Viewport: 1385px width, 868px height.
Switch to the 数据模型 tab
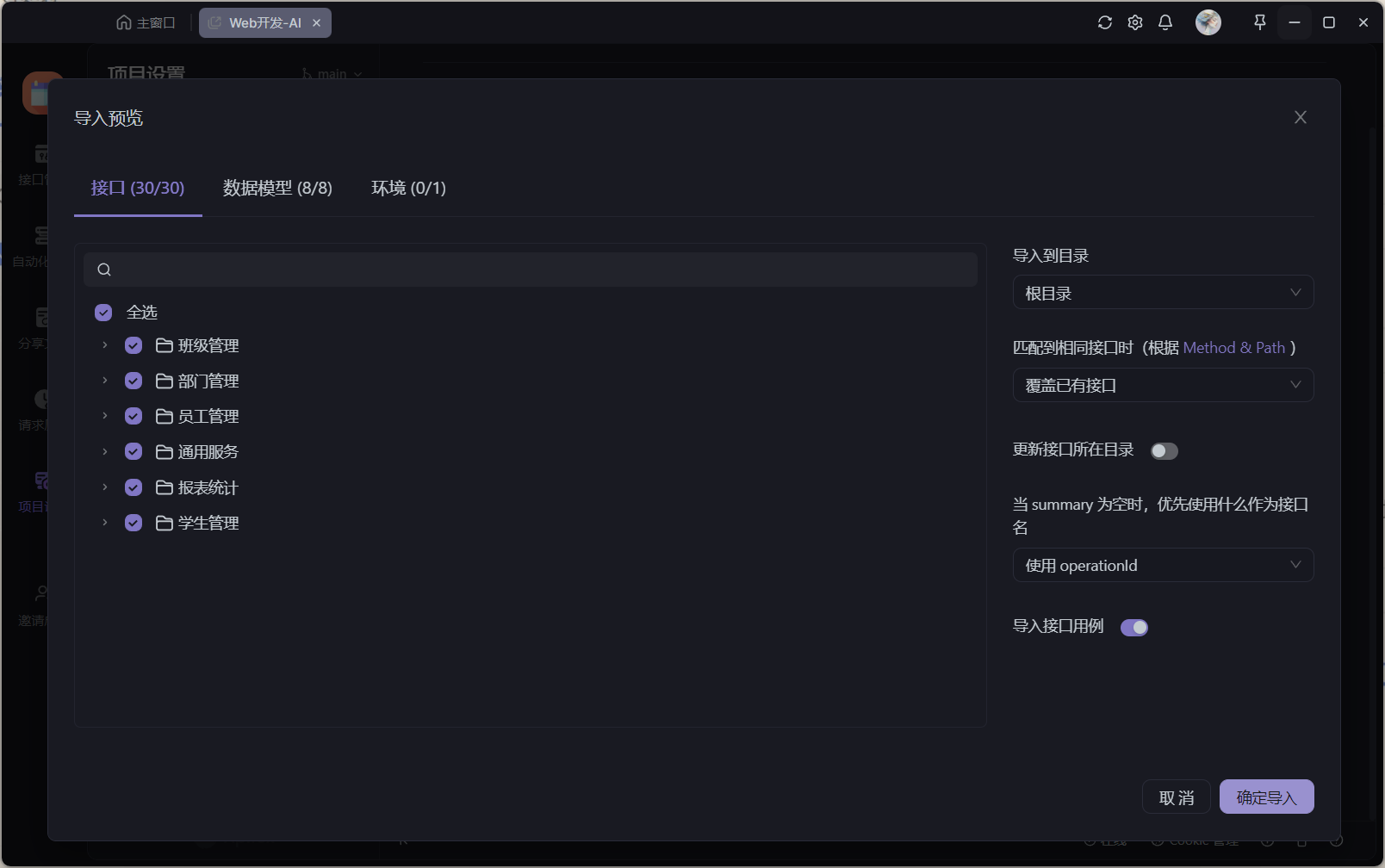(277, 188)
